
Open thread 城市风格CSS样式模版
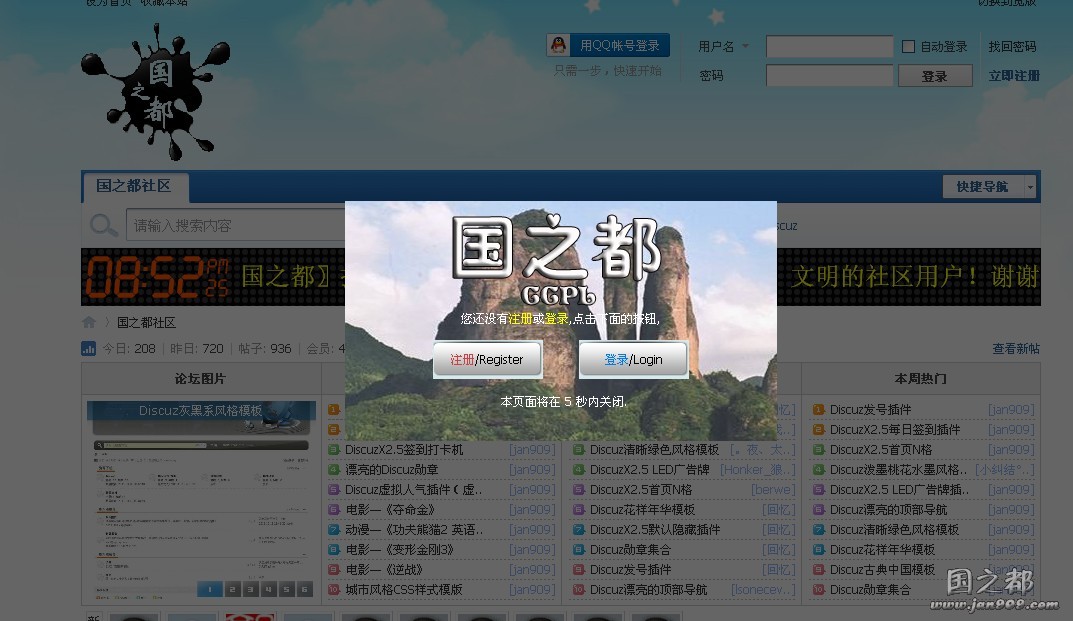pos(404,590)
